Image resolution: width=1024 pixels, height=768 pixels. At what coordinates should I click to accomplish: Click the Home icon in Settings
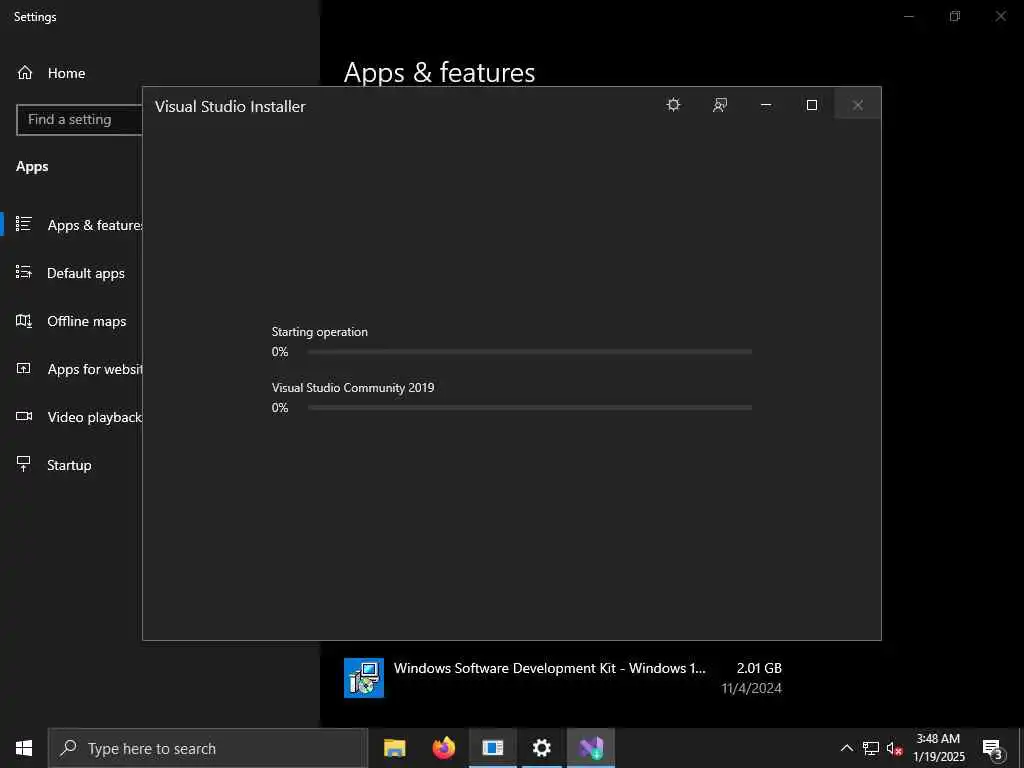pyautogui.click(x=25, y=72)
